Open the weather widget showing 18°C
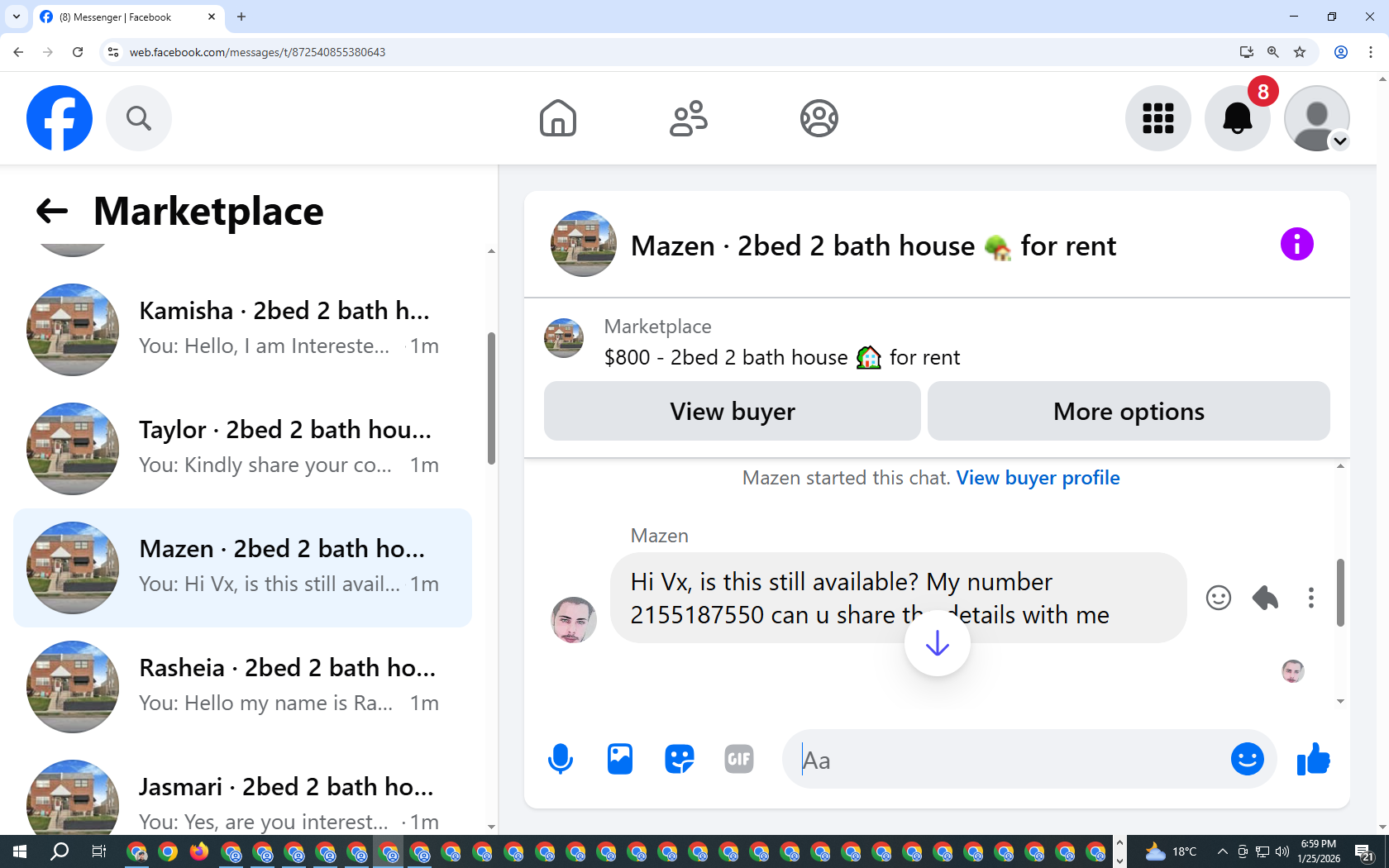1389x868 pixels. [1170, 851]
